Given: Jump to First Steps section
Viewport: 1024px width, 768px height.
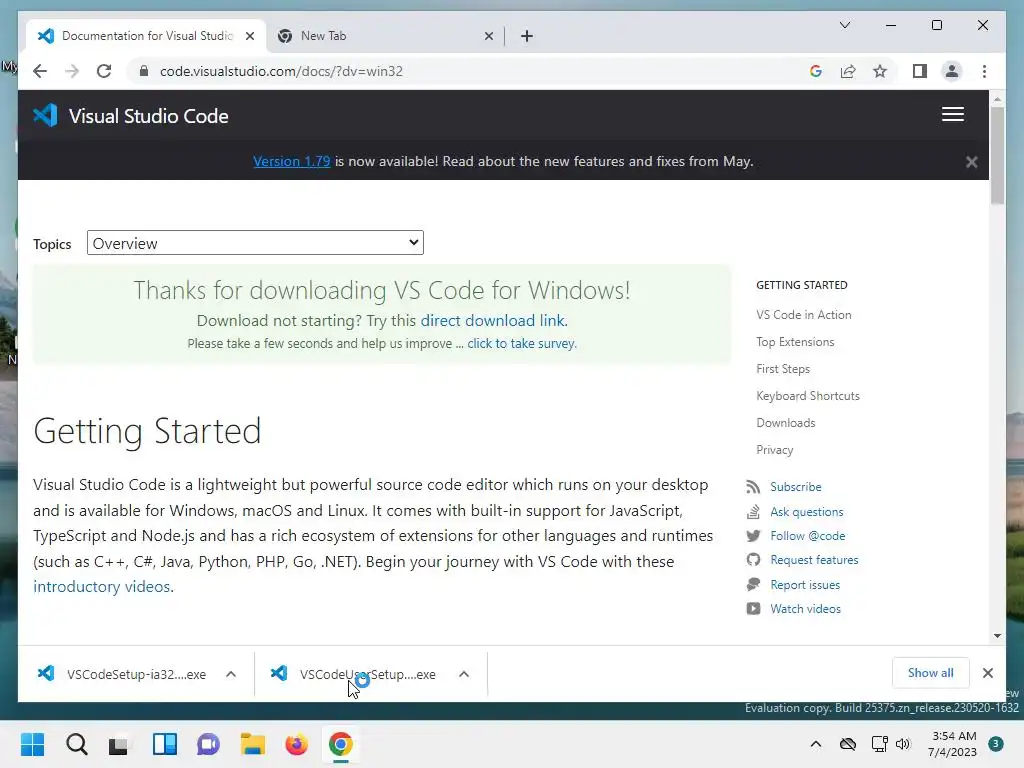Looking at the screenshot, I should point(782,369).
